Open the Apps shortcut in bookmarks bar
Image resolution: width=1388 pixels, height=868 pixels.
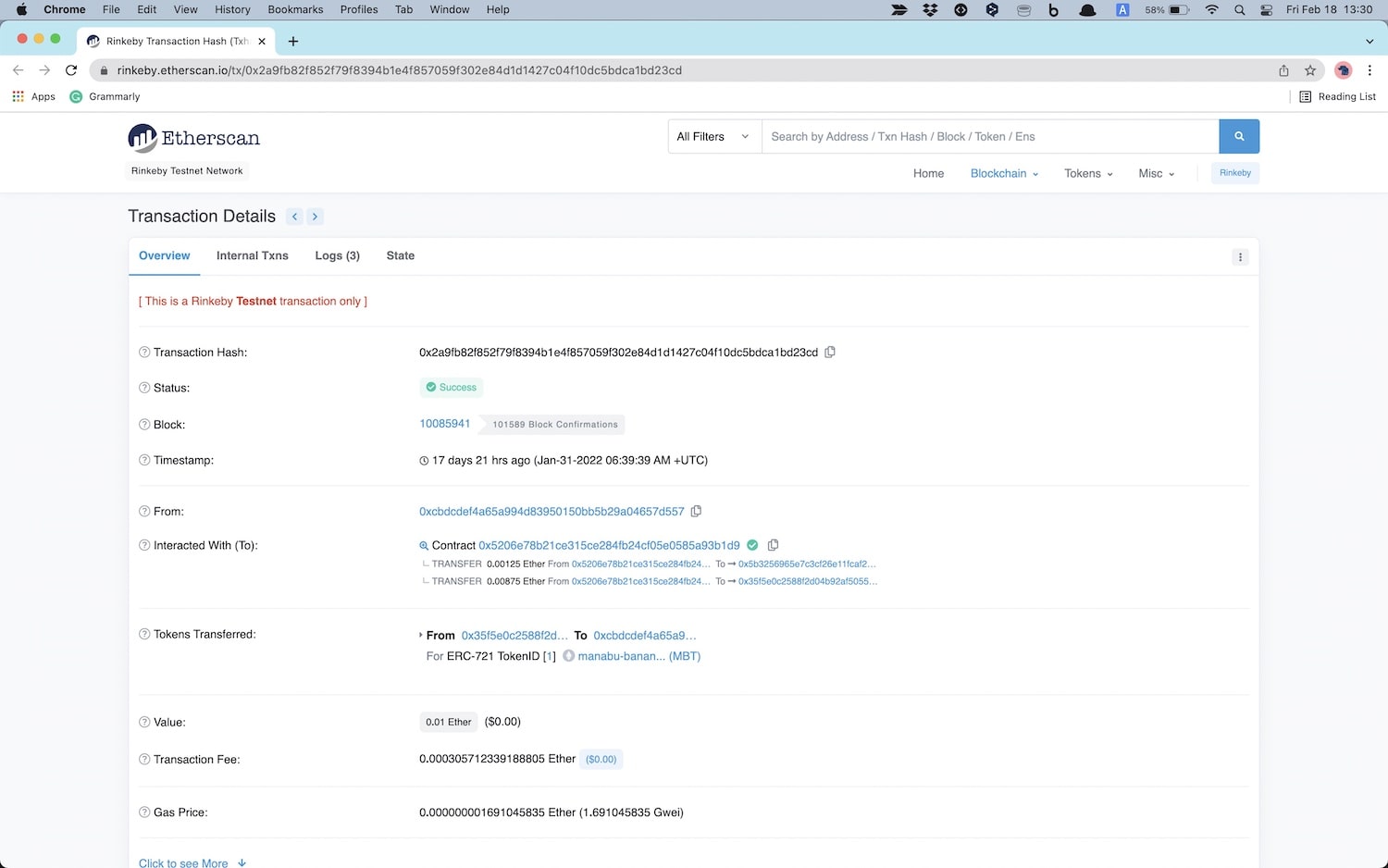click(x=33, y=96)
